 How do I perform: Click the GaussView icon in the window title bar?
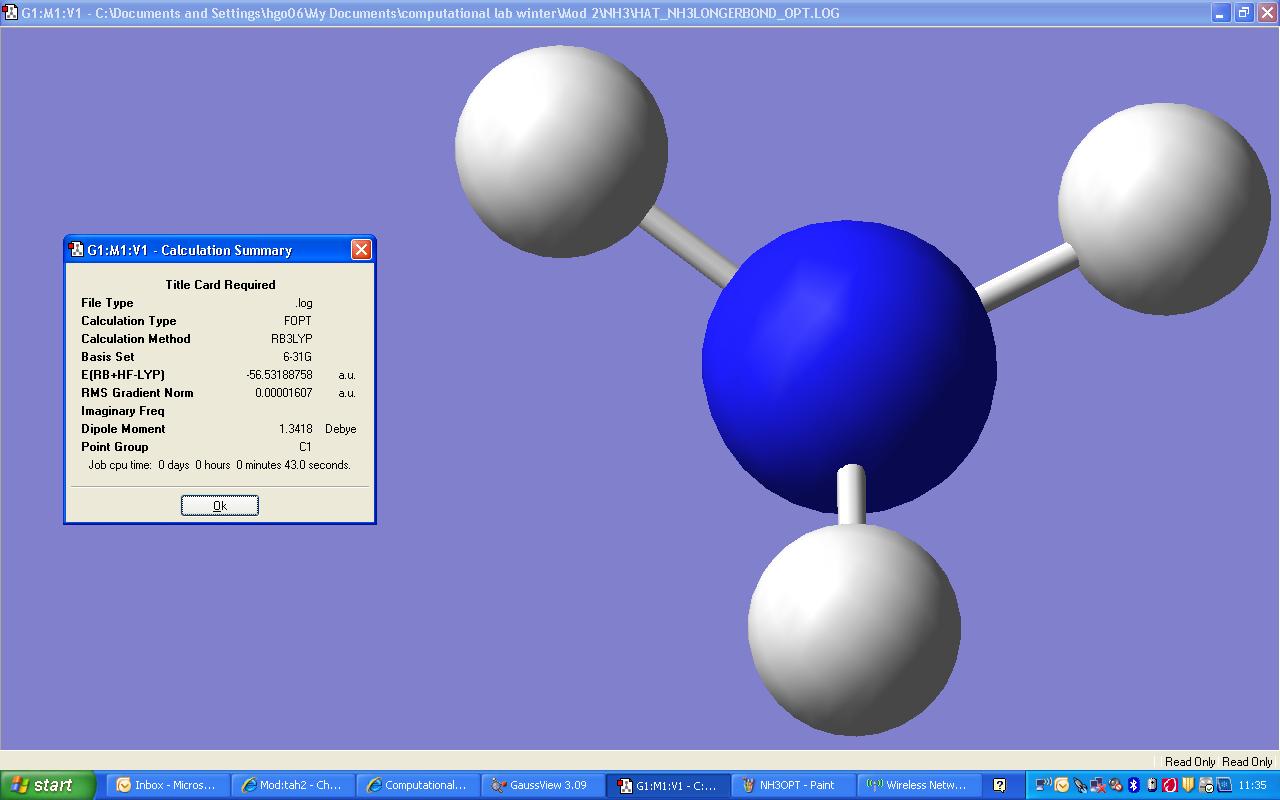click(x=11, y=13)
